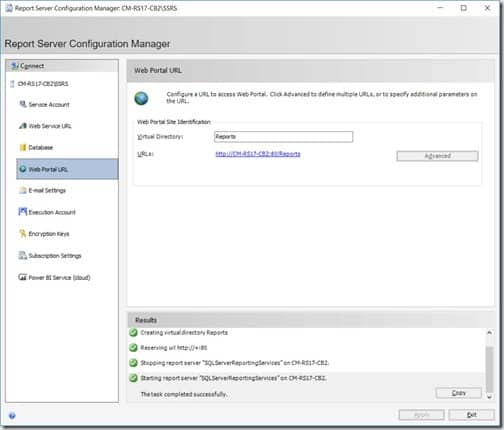Click the Encryption Keys icon

click(23, 234)
